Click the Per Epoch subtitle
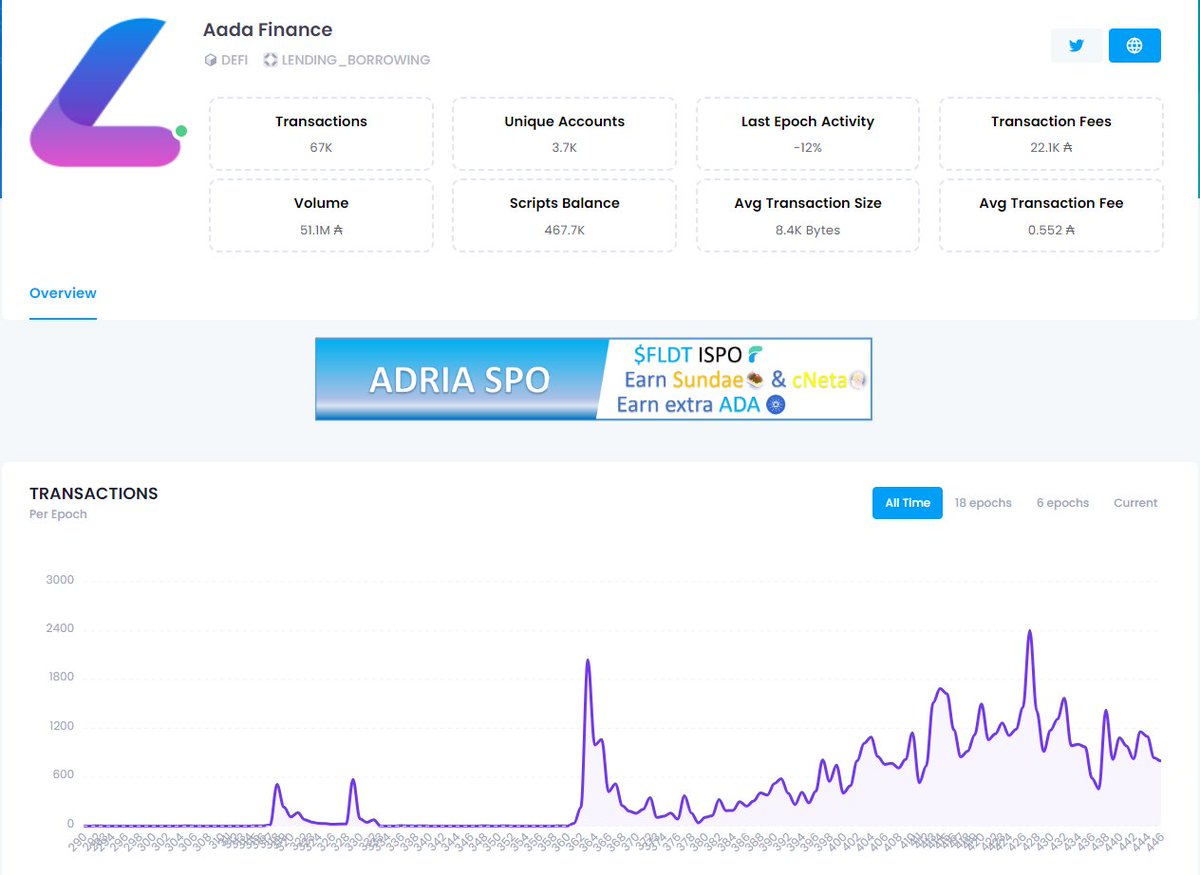The width and height of the screenshot is (1200, 875). coord(58,514)
